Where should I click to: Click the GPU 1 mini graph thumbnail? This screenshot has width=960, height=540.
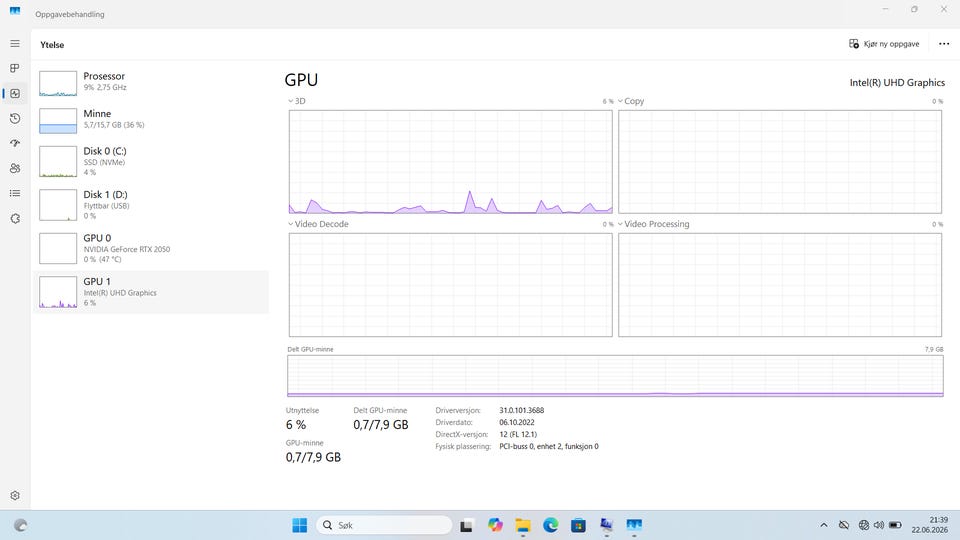[x=58, y=291]
